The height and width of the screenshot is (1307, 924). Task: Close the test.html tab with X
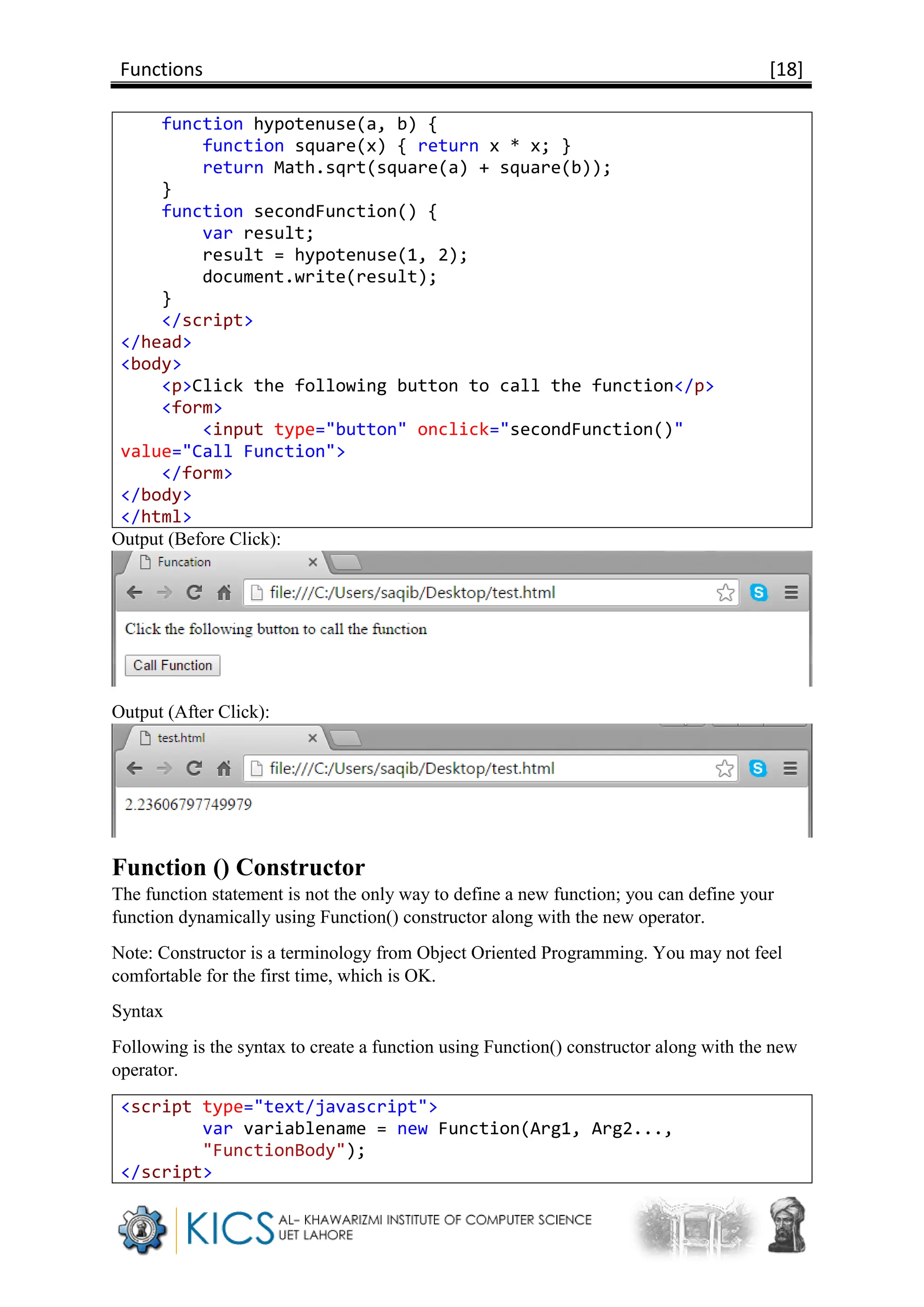tap(312, 738)
